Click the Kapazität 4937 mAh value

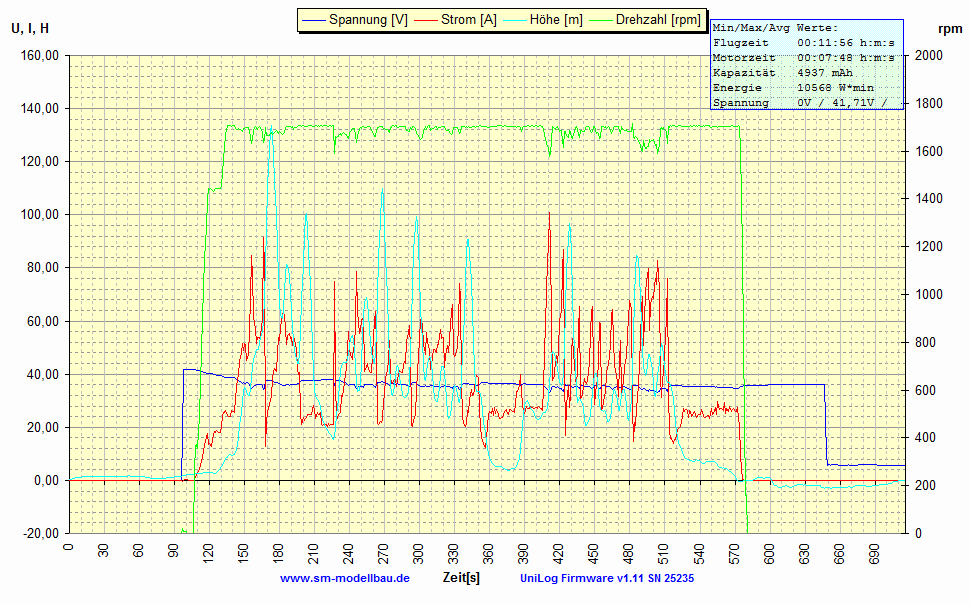point(825,73)
